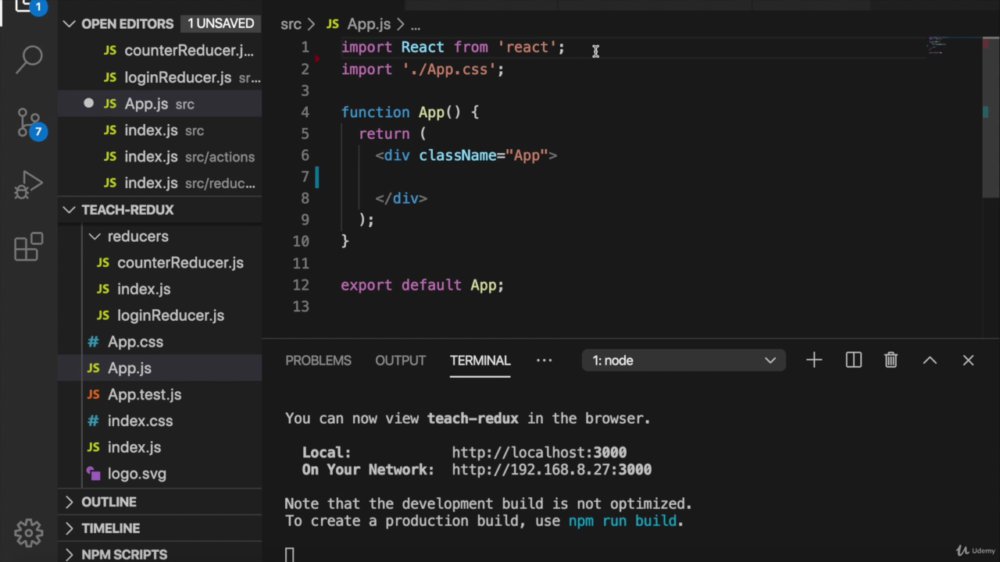Open the Run and Debug view
The width and height of the screenshot is (1000, 562).
click(29, 185)
